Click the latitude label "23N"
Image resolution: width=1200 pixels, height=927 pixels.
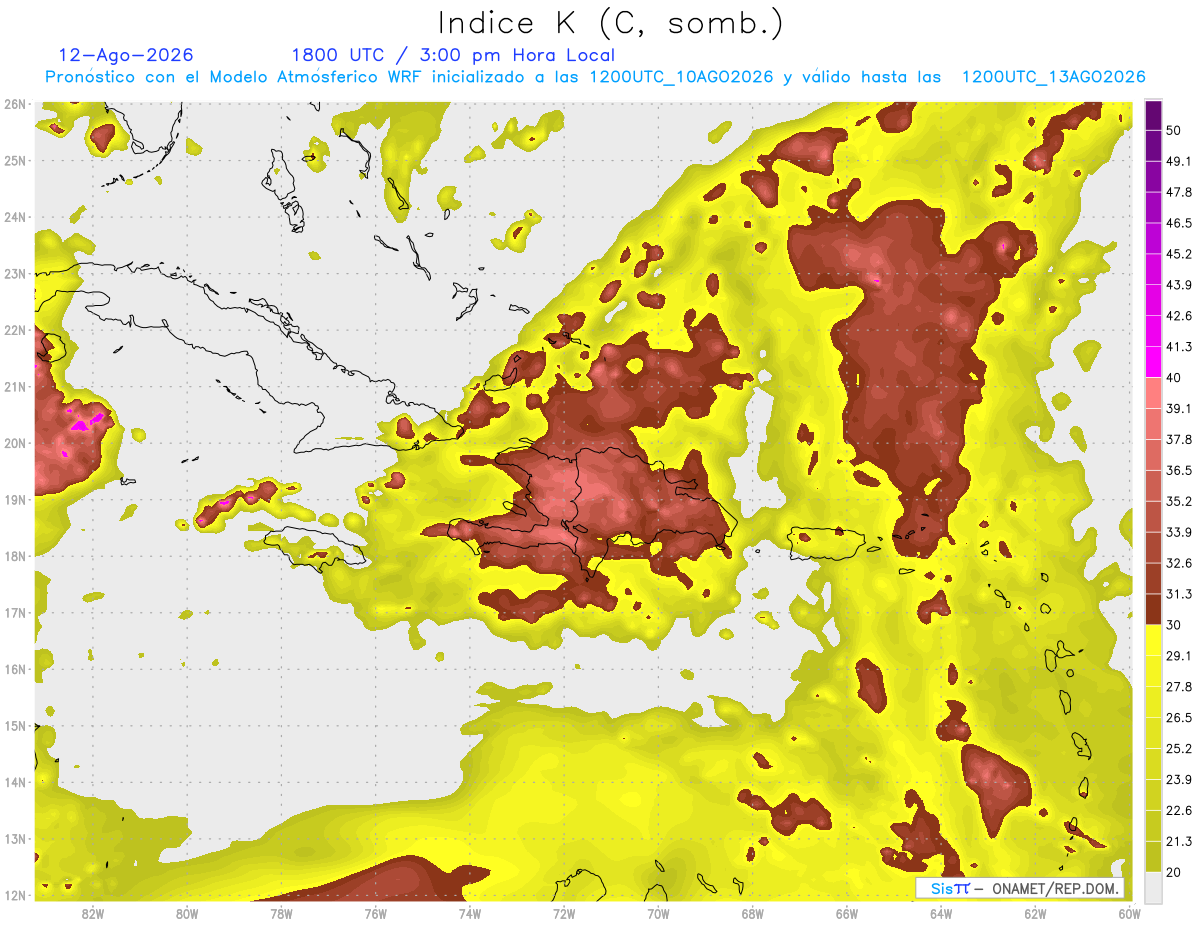click(x=14, y=273)
